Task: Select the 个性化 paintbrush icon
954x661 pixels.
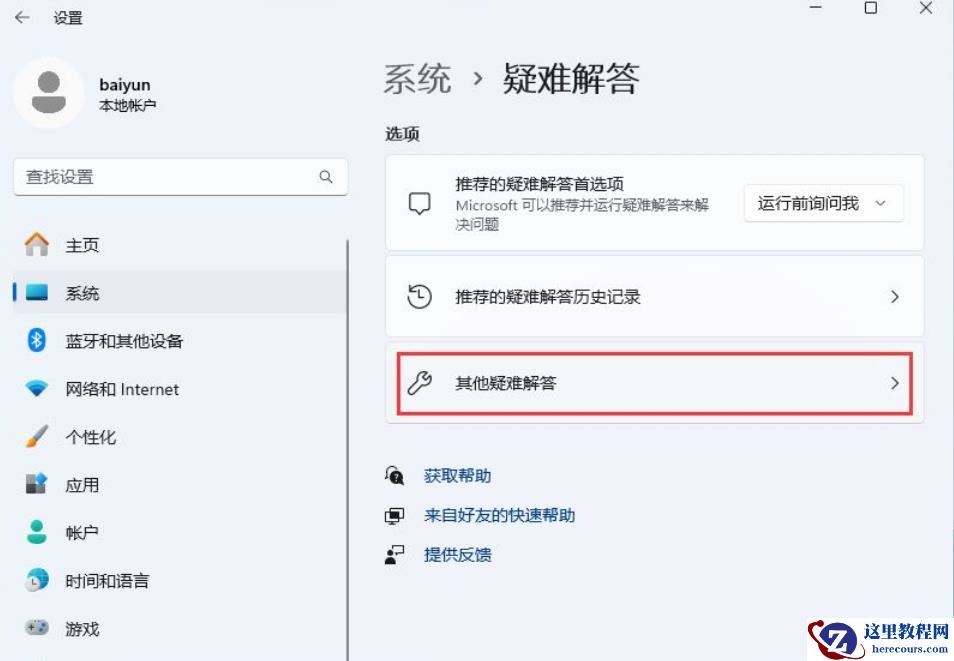Action: point(34,437)
